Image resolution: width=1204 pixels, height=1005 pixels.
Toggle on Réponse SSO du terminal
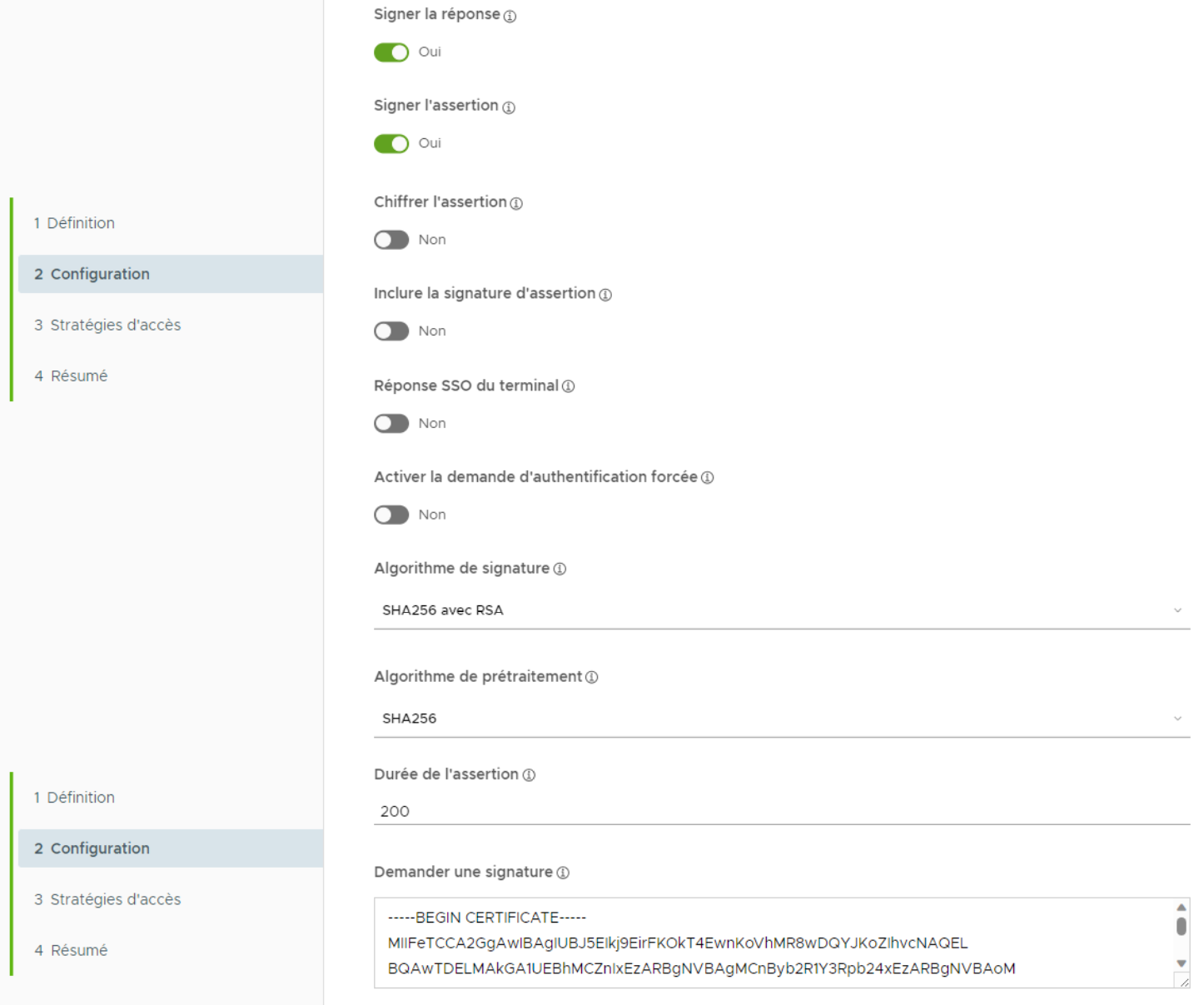(391, 423)
